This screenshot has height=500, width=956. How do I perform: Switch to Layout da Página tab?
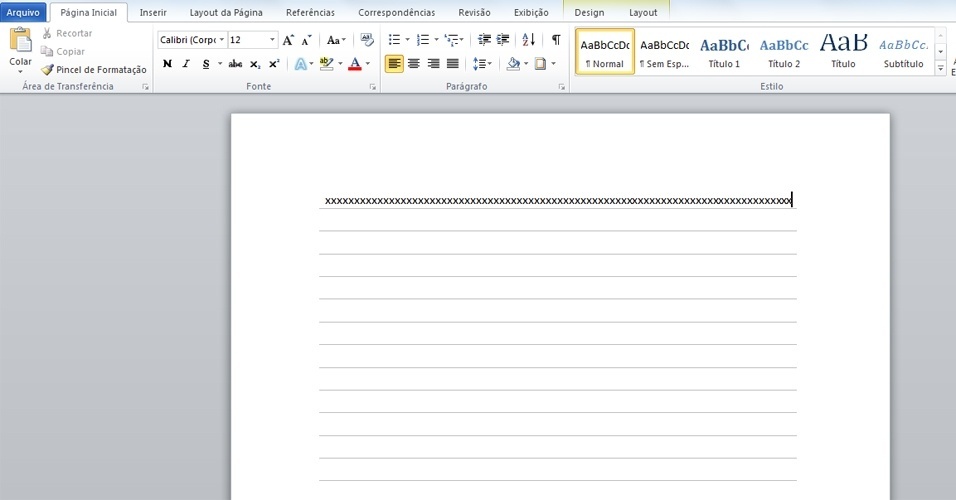click(226, 12)
